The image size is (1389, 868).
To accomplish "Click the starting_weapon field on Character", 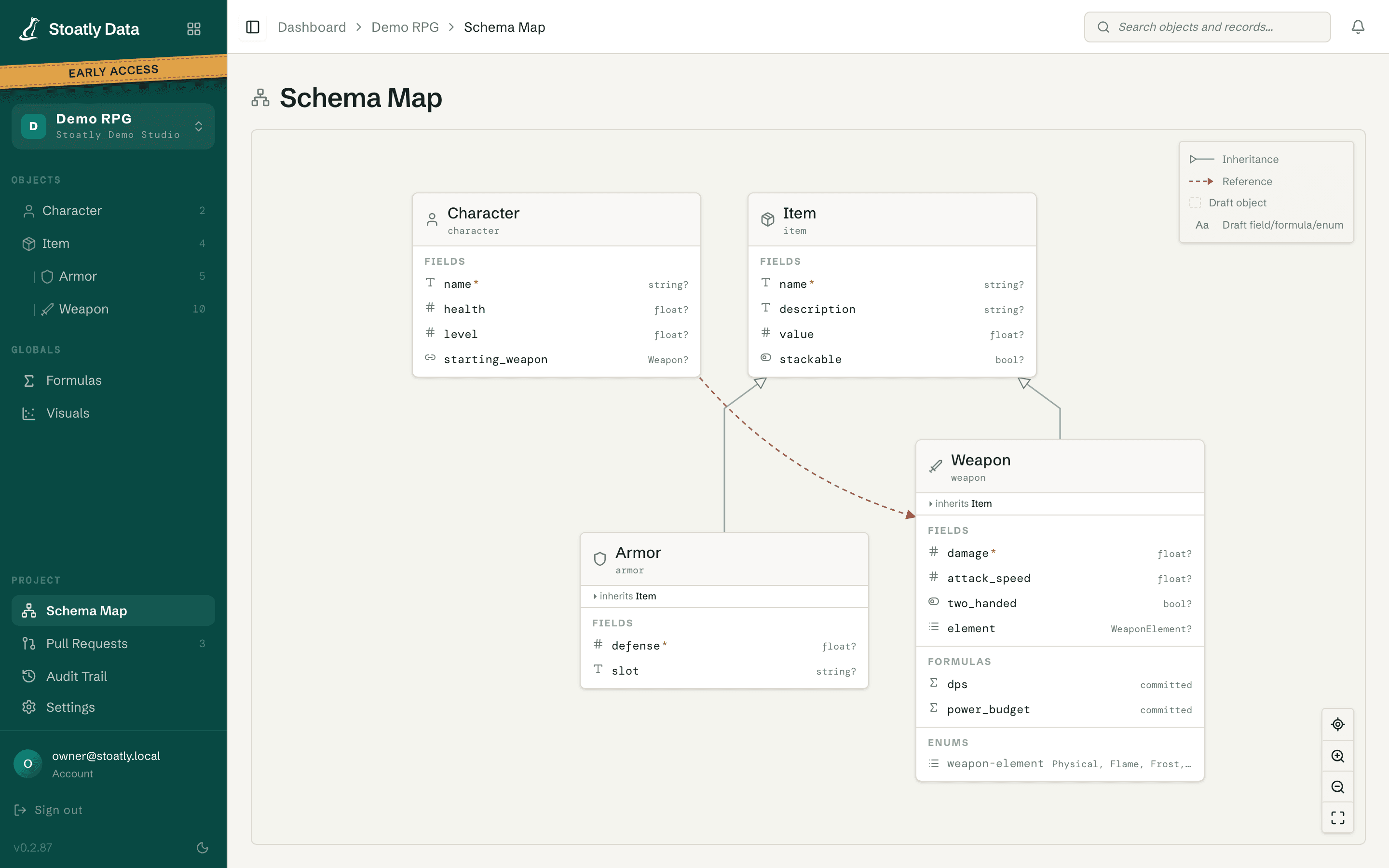I will (556, 359).
